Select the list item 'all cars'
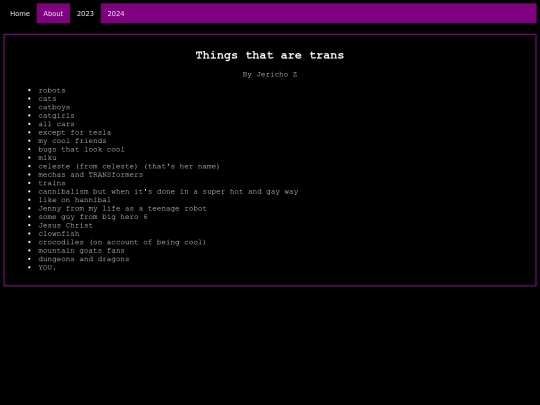 pyautogui.click(x=56, y=124)
